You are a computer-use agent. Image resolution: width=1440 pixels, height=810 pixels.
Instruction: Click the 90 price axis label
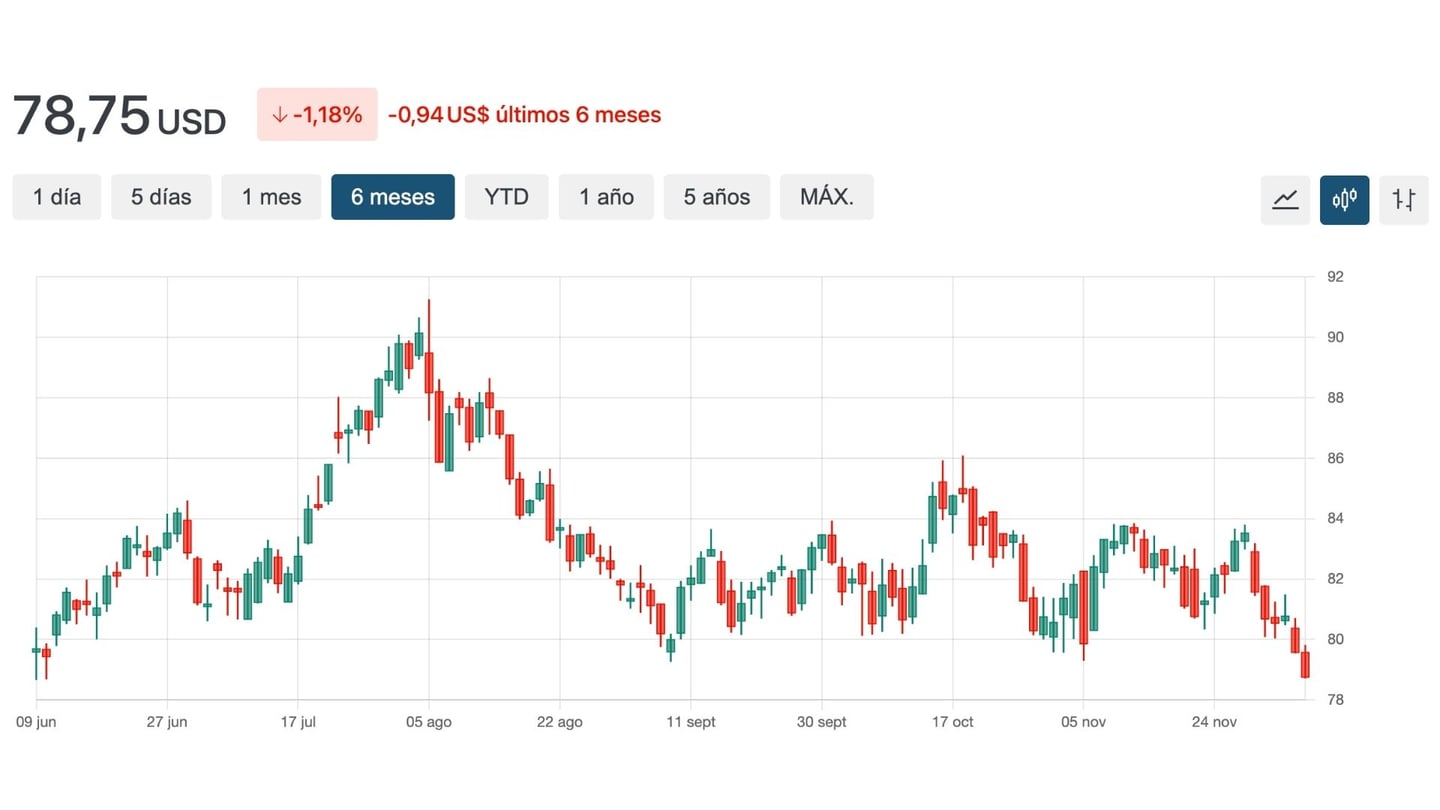(x=1335, y=338)
